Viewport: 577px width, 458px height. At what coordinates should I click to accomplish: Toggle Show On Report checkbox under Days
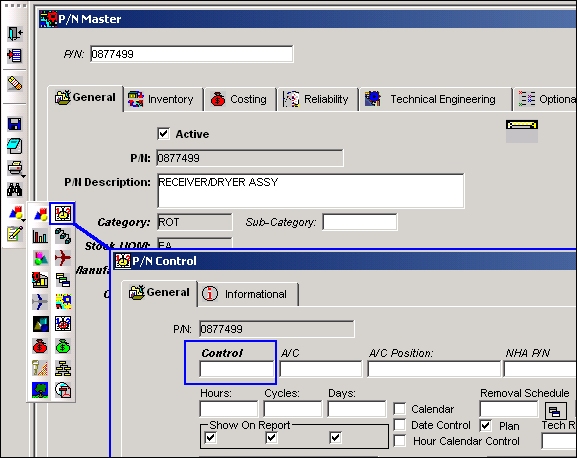tap(335, 438)
